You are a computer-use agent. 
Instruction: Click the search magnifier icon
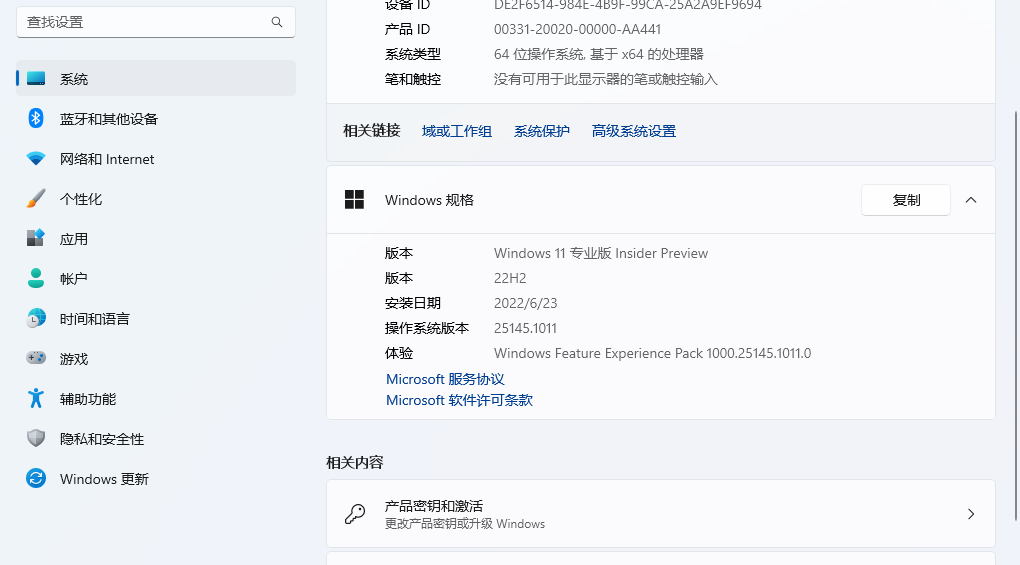click(x=277, y=22)
